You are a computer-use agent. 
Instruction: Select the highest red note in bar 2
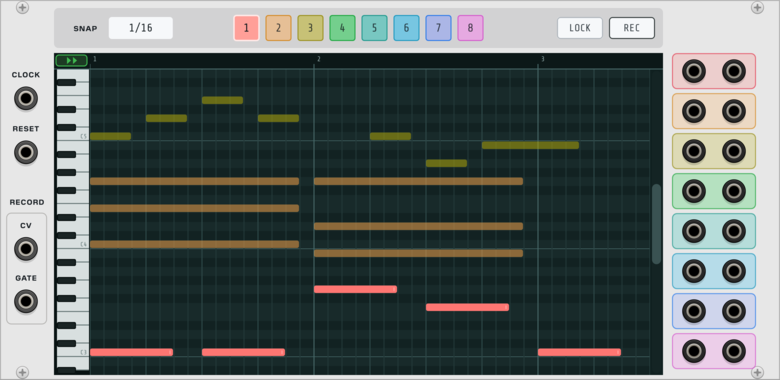click(x=355, y=289)
